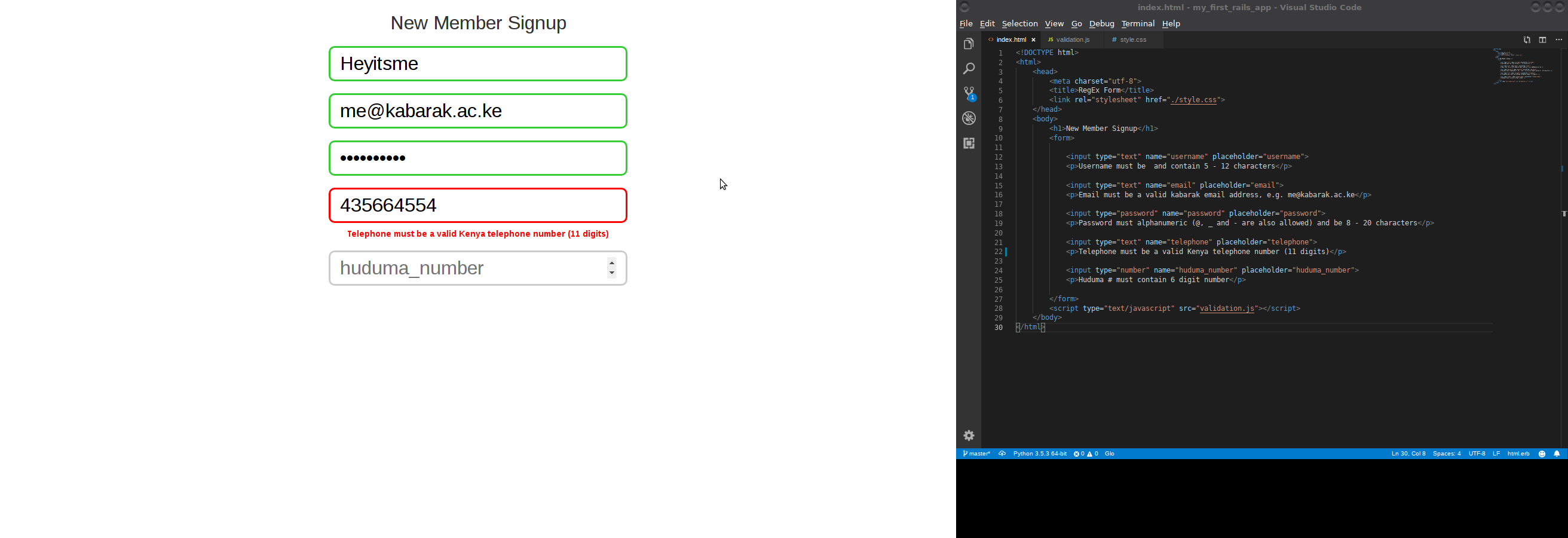
Task: Open the Debug view in the activity bar
Action: [x=969, y=118]
